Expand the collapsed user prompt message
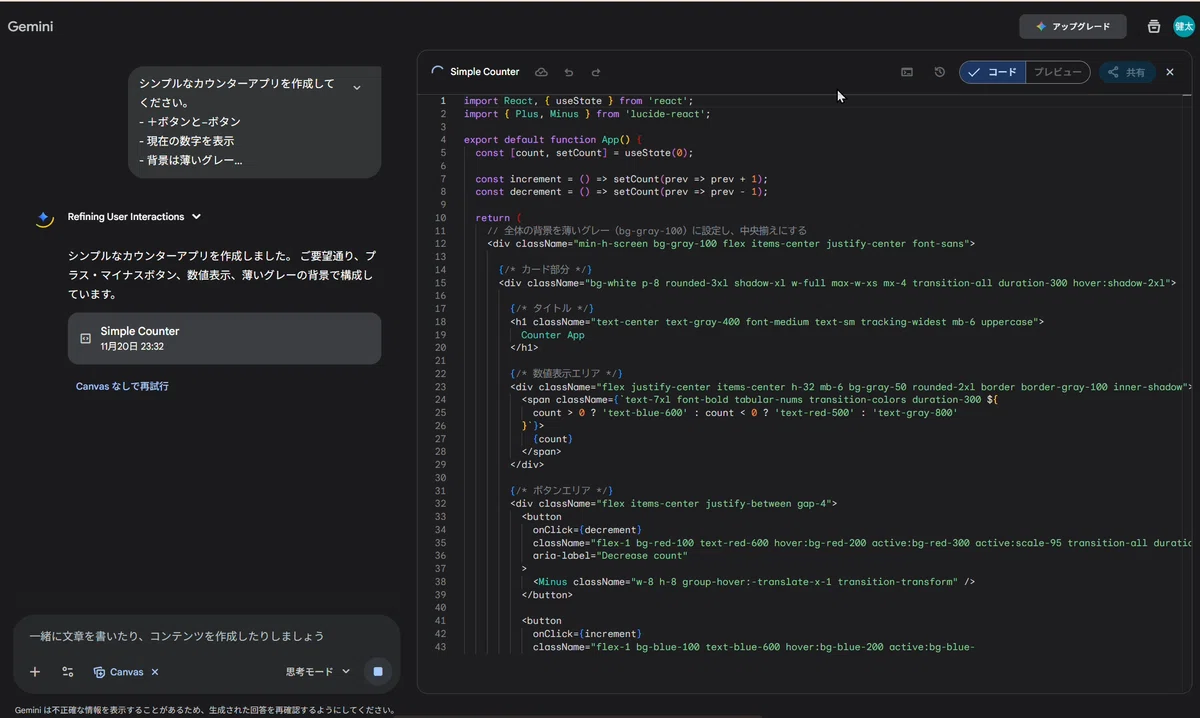This screenshot has height=718, width=1200. 357,88
